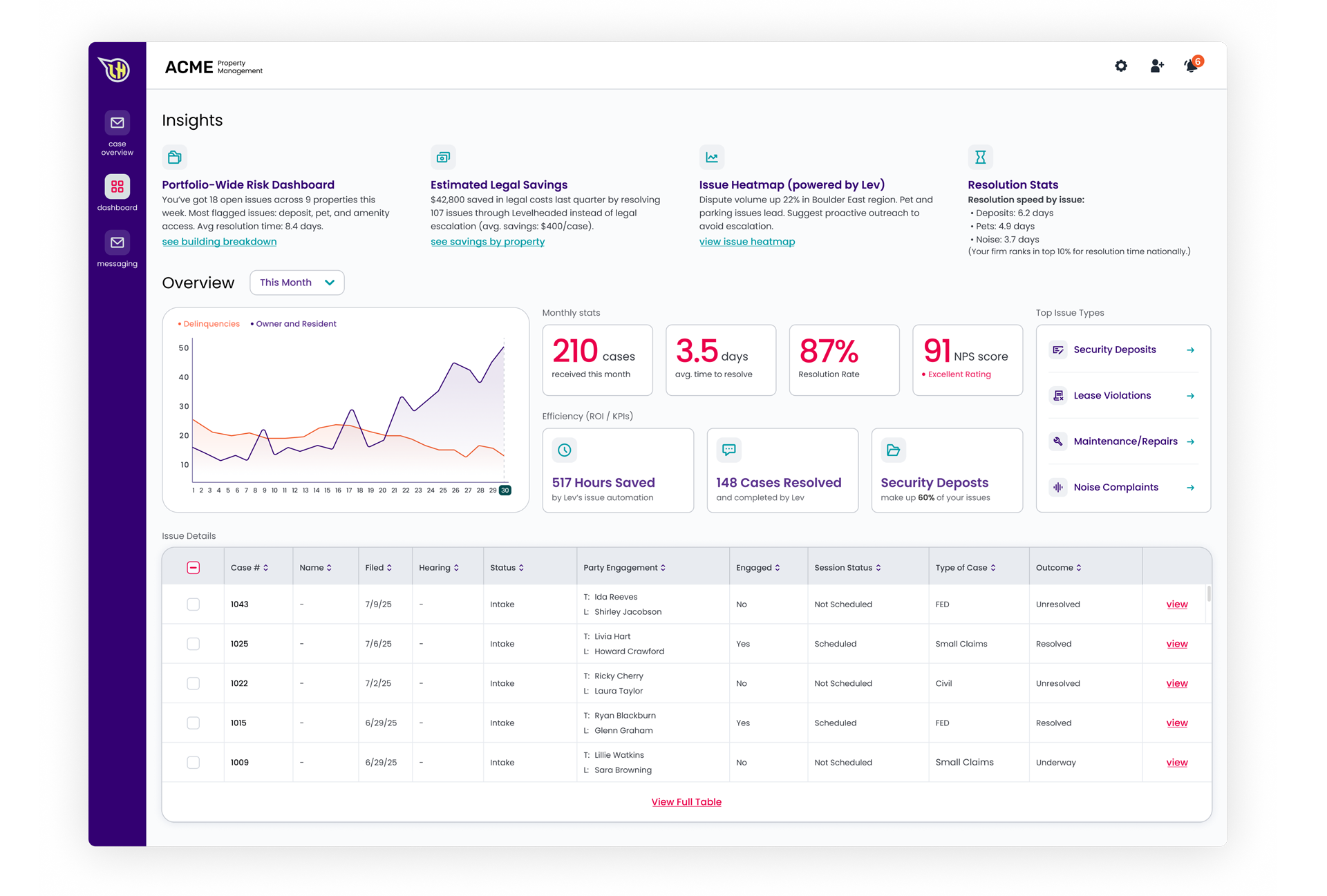Open the This Month dropdown
Viewport: 1327px width, 896px height.
tap(297, 283)
